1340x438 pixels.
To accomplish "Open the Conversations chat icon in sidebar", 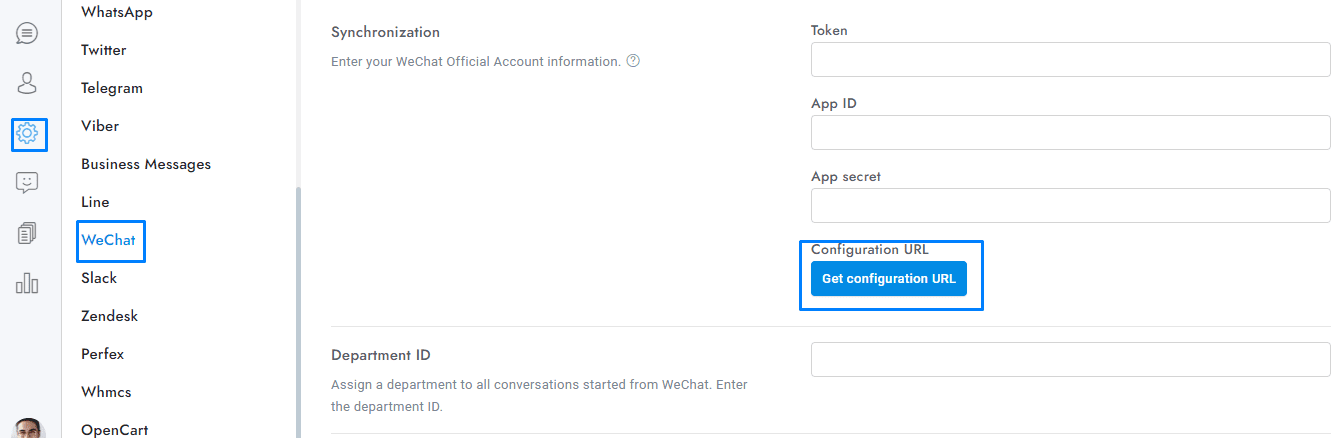I will click(28, 33).
